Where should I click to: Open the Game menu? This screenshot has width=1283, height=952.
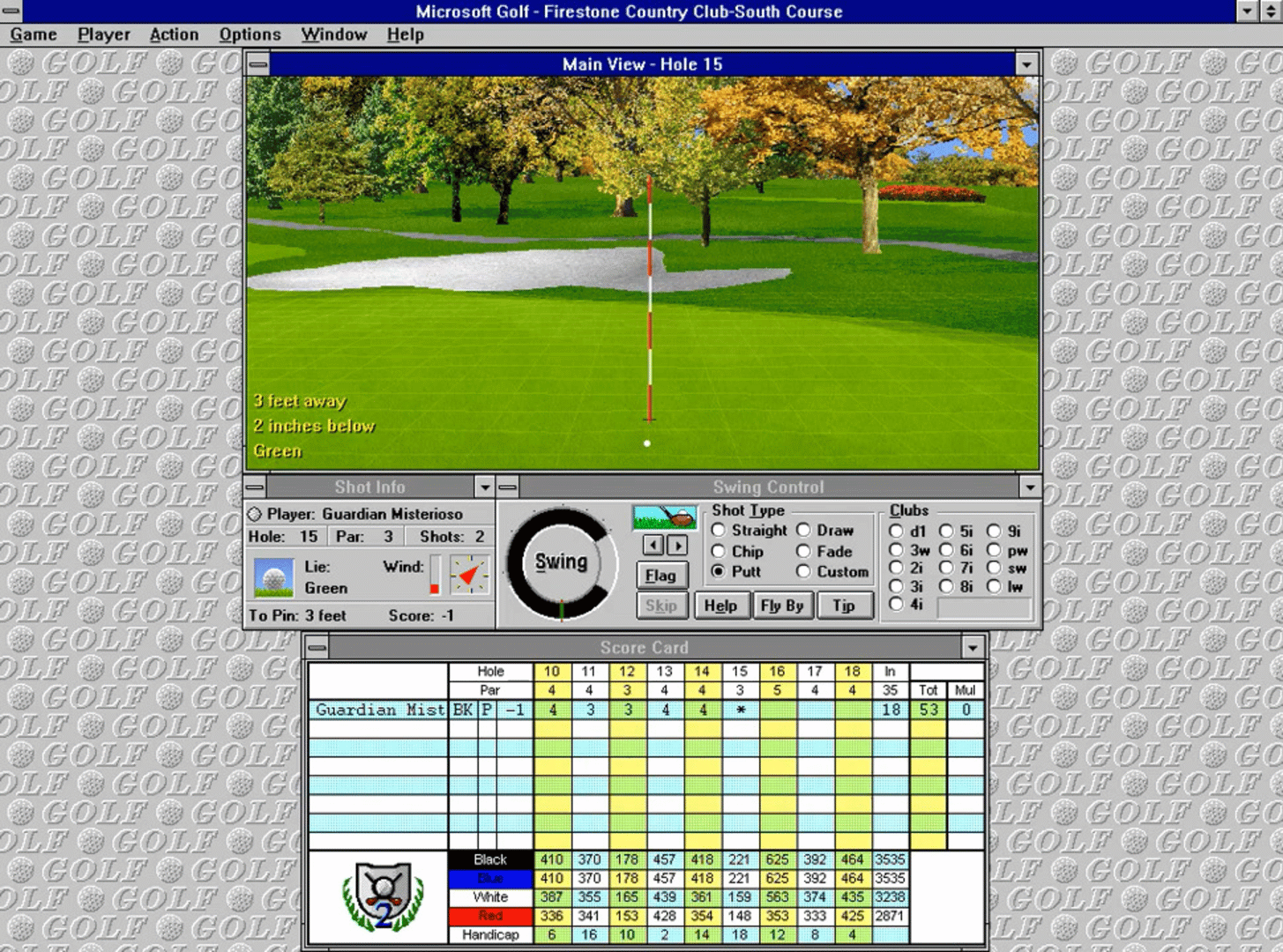pyautogui.click(x=34, y=34)
